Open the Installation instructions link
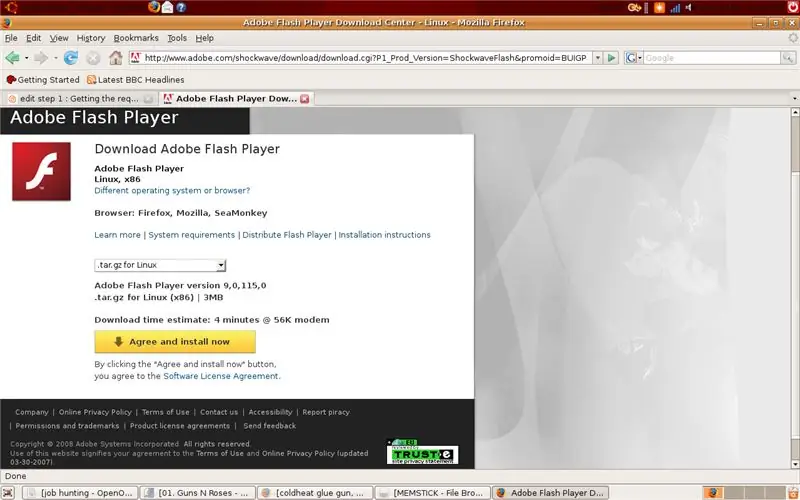 tap(384, 235)
